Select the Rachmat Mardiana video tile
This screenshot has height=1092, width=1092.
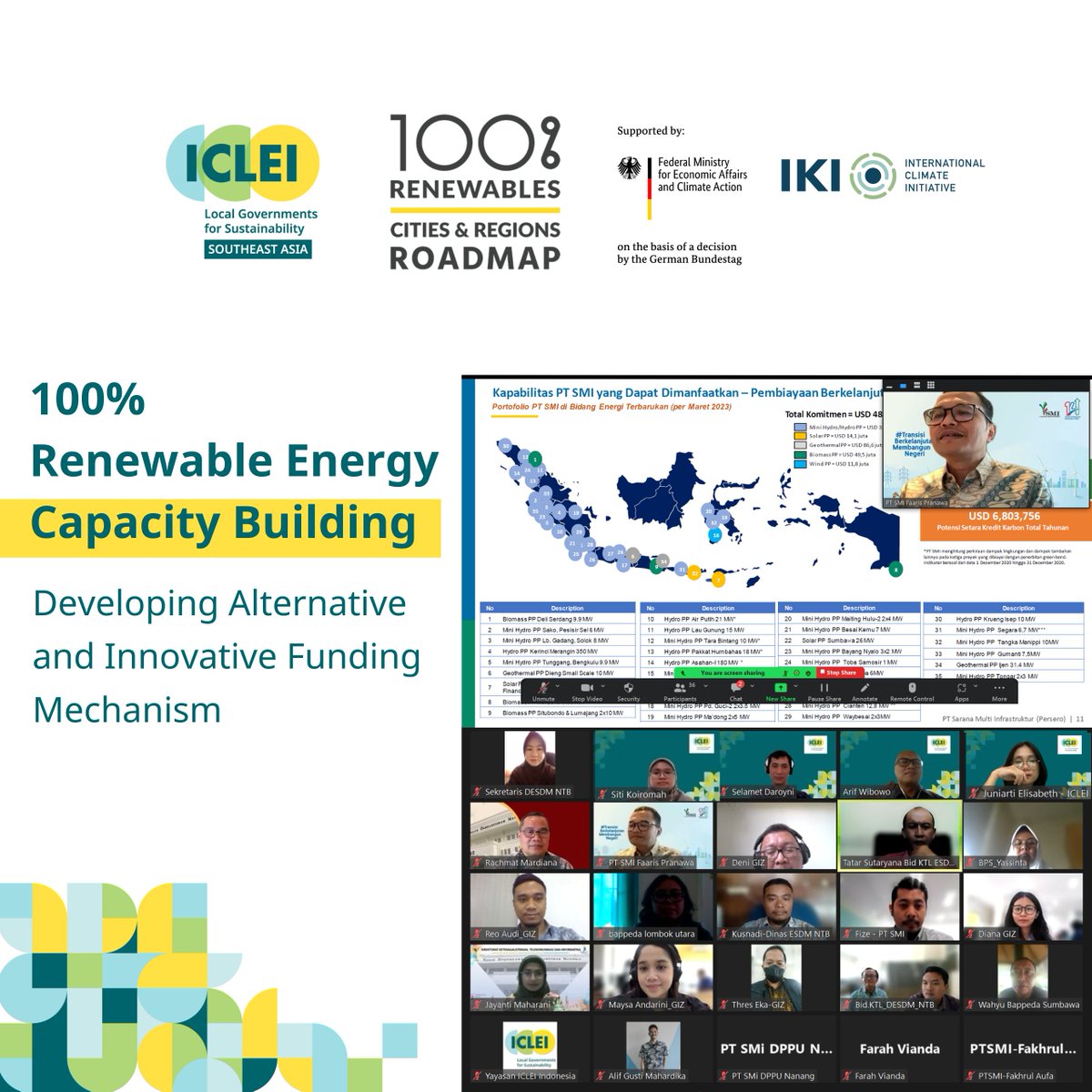(529, 835)
